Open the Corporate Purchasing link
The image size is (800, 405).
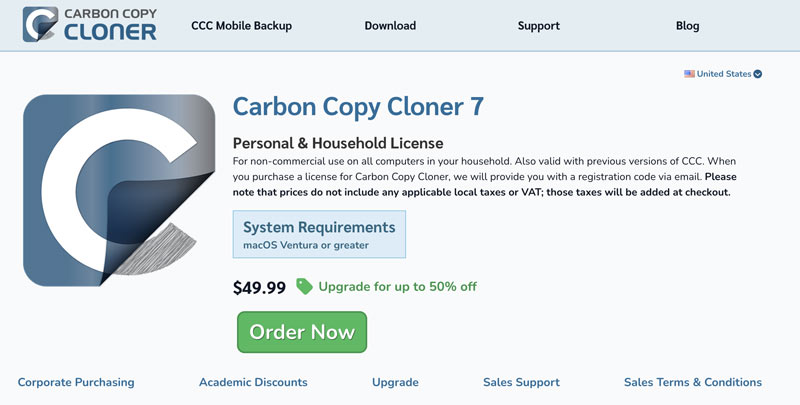point(76,382)
